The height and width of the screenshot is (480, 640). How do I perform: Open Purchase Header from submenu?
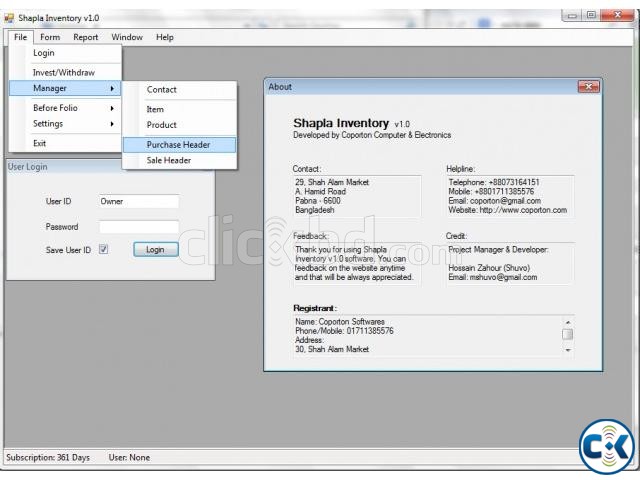[180, 145]
